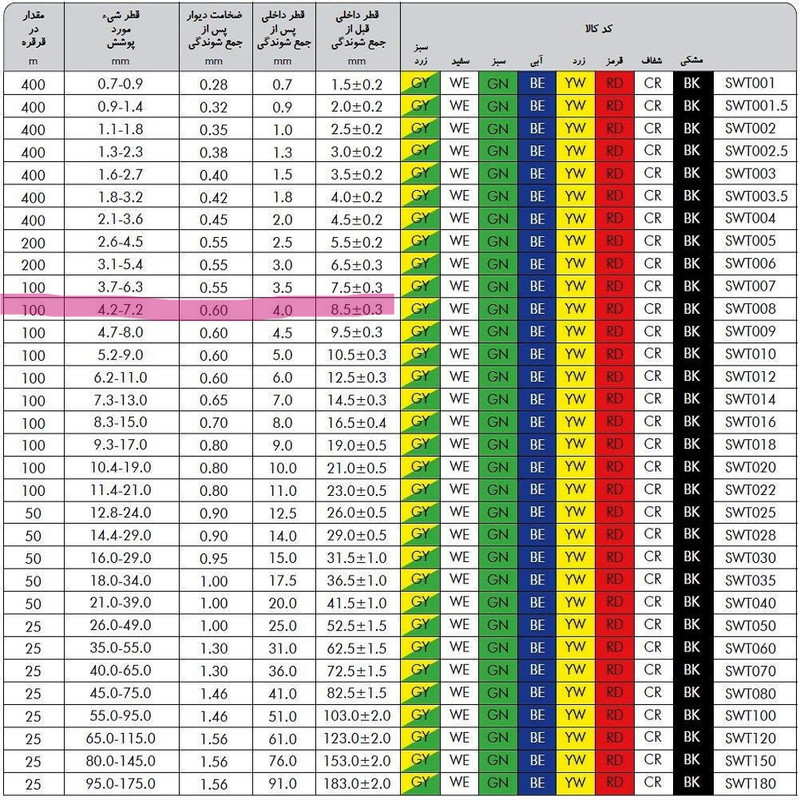The width and height of the screenshot is (800, 800).
Task: Click product code SWT008
Action: tap(750, 308)
